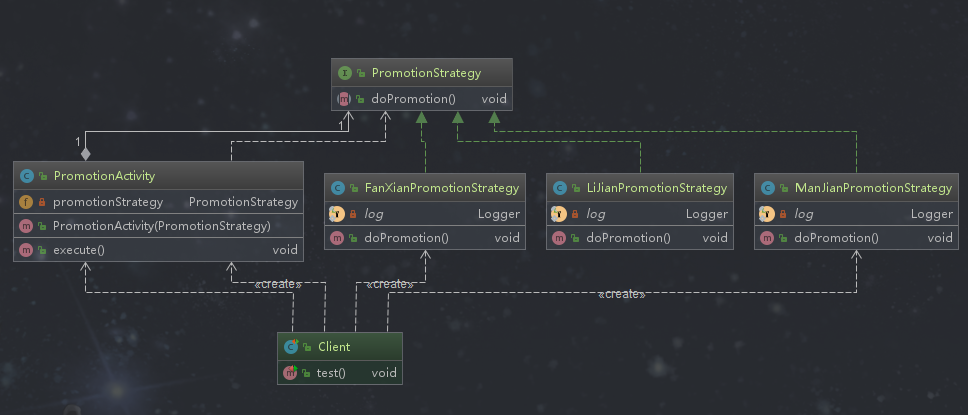Select the log field in FanXianPromotionStrategy
The width and height of the screenshot is (968, 415).
pos(372,214)
